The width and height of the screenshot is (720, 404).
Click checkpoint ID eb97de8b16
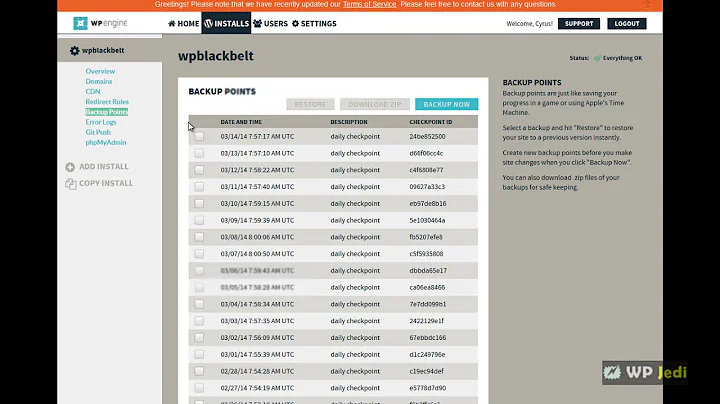coord(428,203)
